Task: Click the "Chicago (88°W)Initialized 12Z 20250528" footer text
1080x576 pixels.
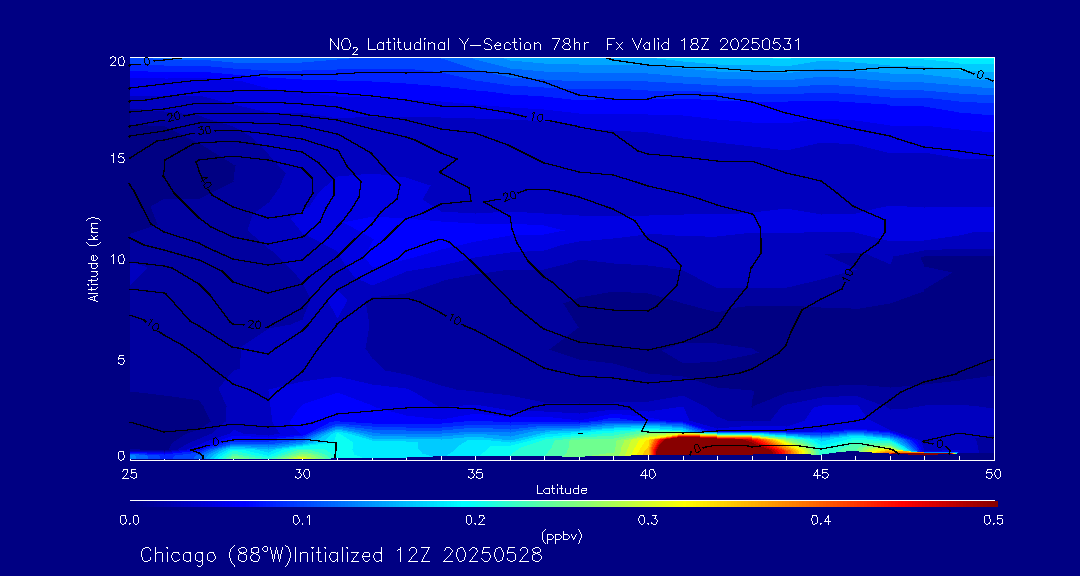Action: coord(341,555)
